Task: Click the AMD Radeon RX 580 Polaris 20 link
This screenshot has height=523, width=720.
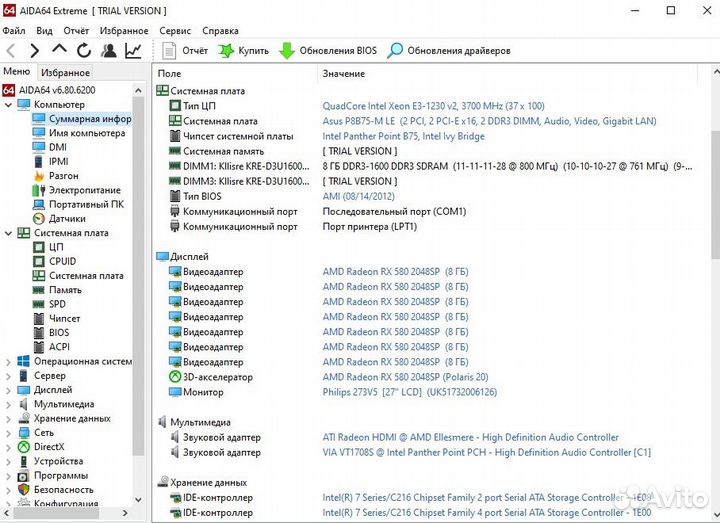Action: pos(405,377)
